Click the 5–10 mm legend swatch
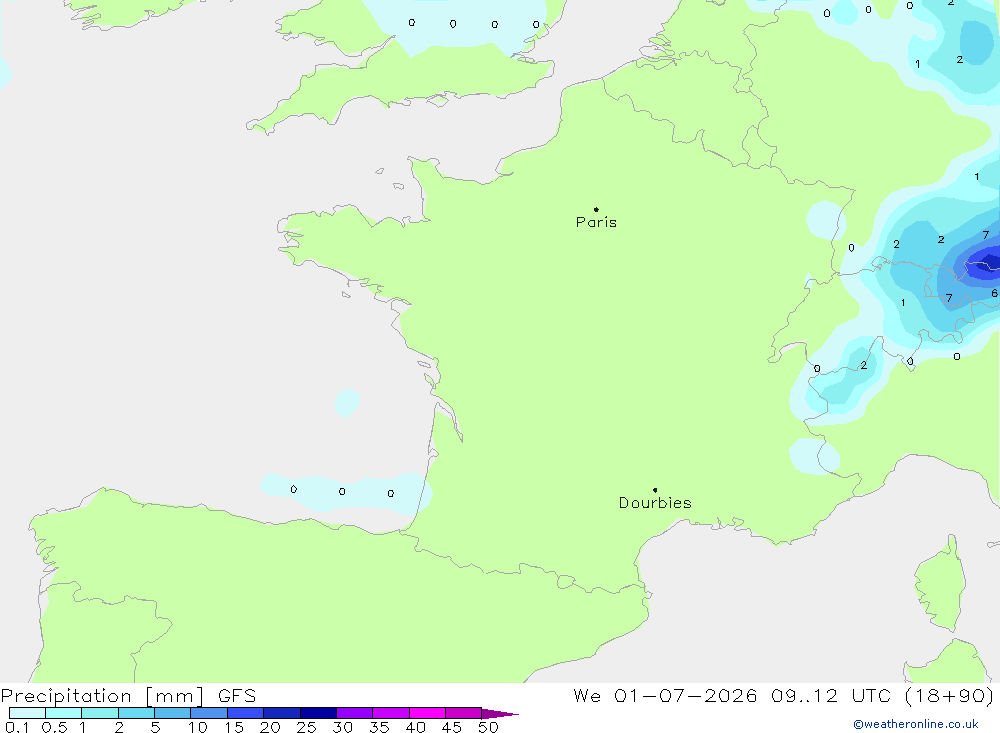 [173, 713]
